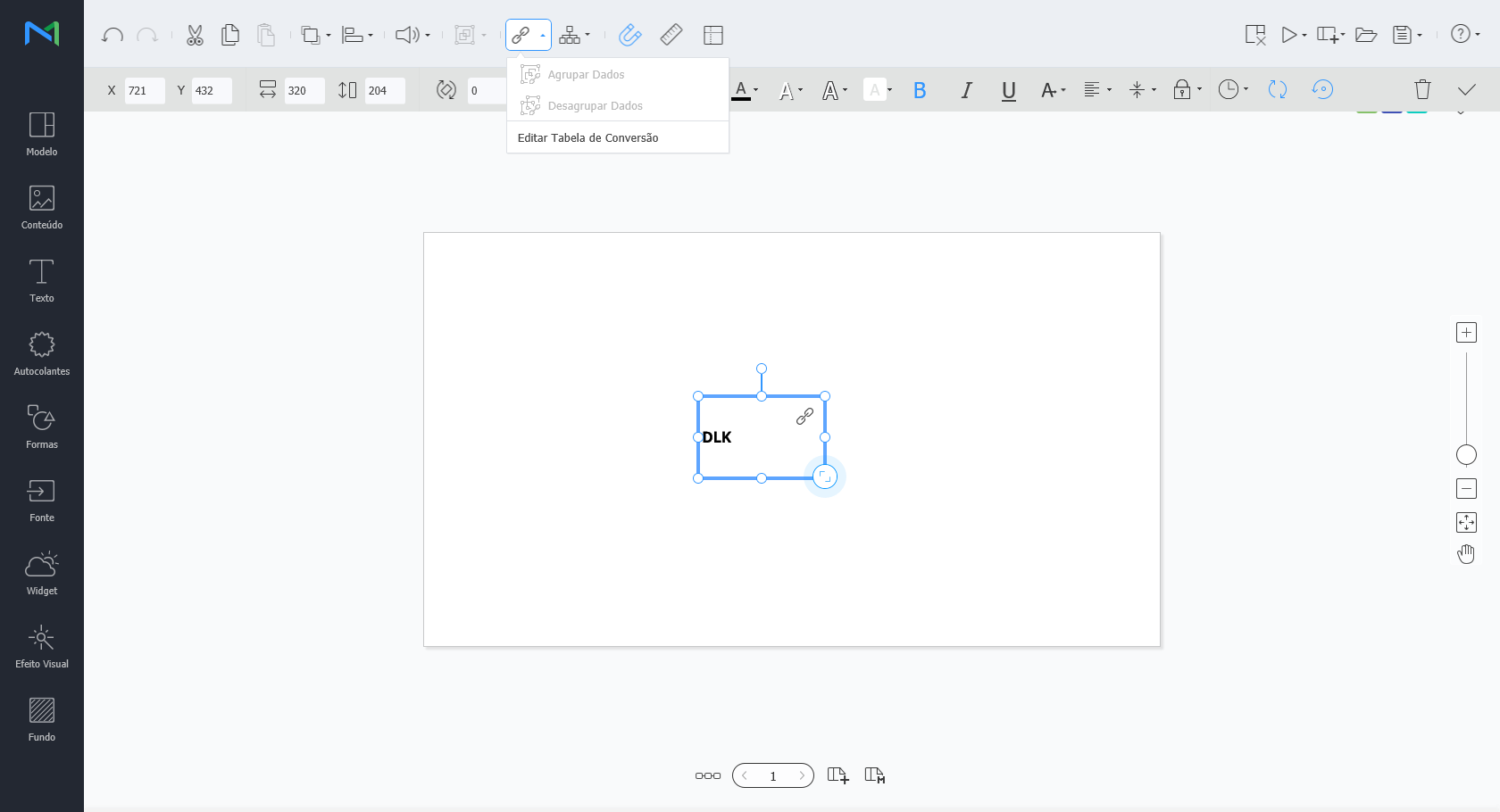Click the undo arrow icon
Screen dimensions: 1500x812
tap(112, 36)
